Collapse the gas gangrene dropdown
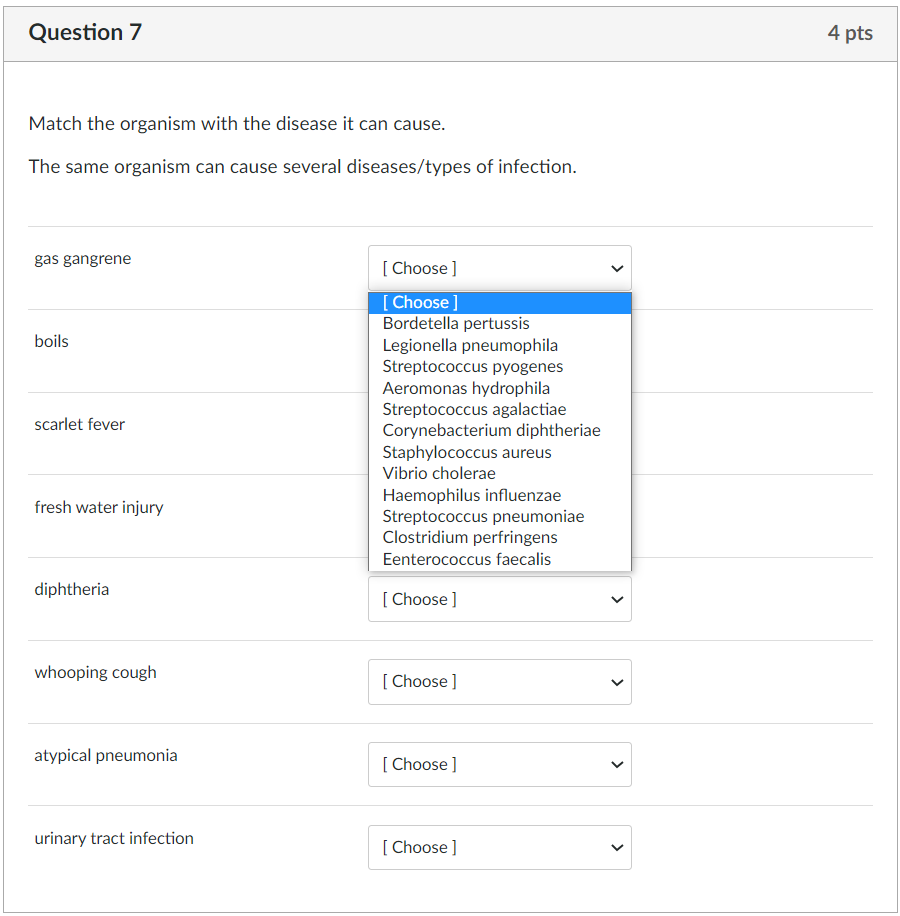Screen dimensions: 900x916 [x=499, y=268]
